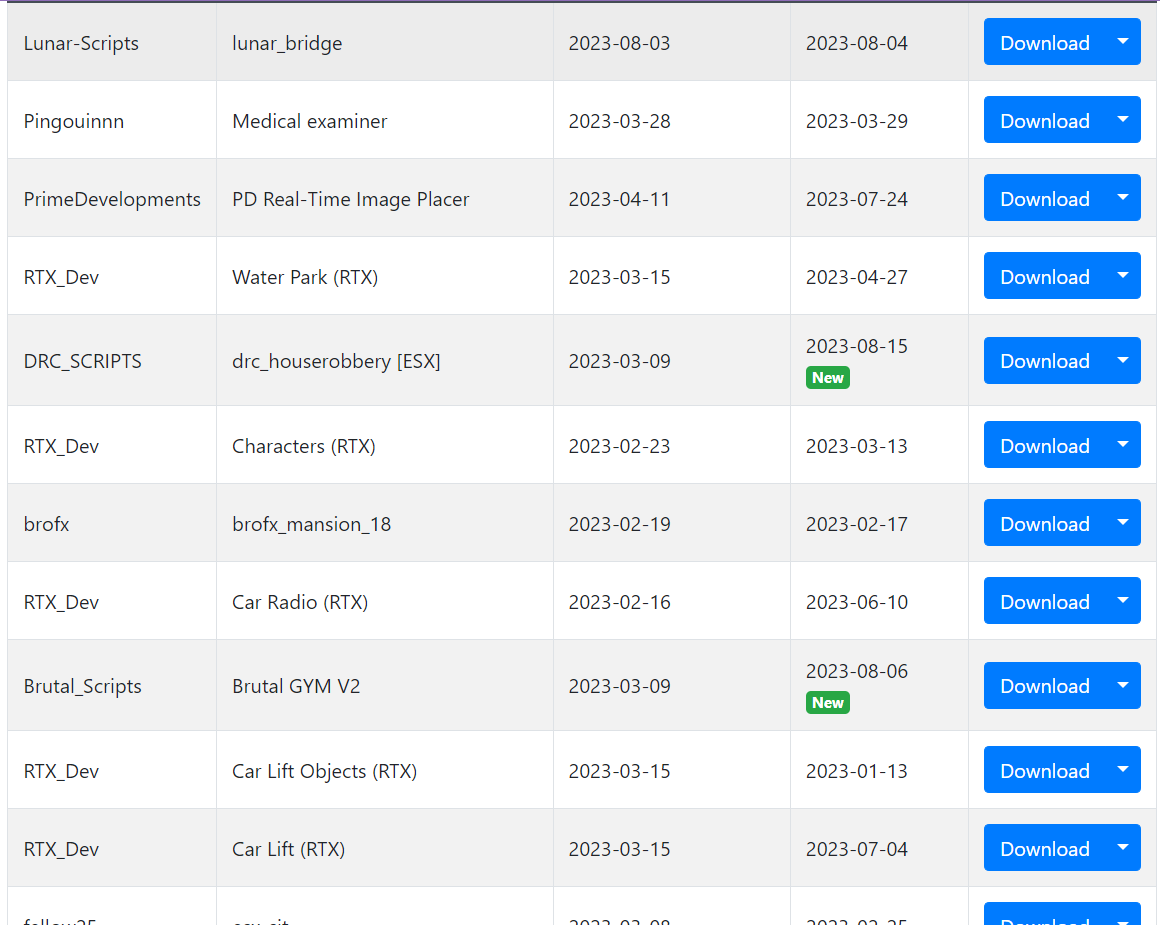
Task: Expand download options for Water Park (RTX)
Action: pyautogui.click(x=1123, y=276)
